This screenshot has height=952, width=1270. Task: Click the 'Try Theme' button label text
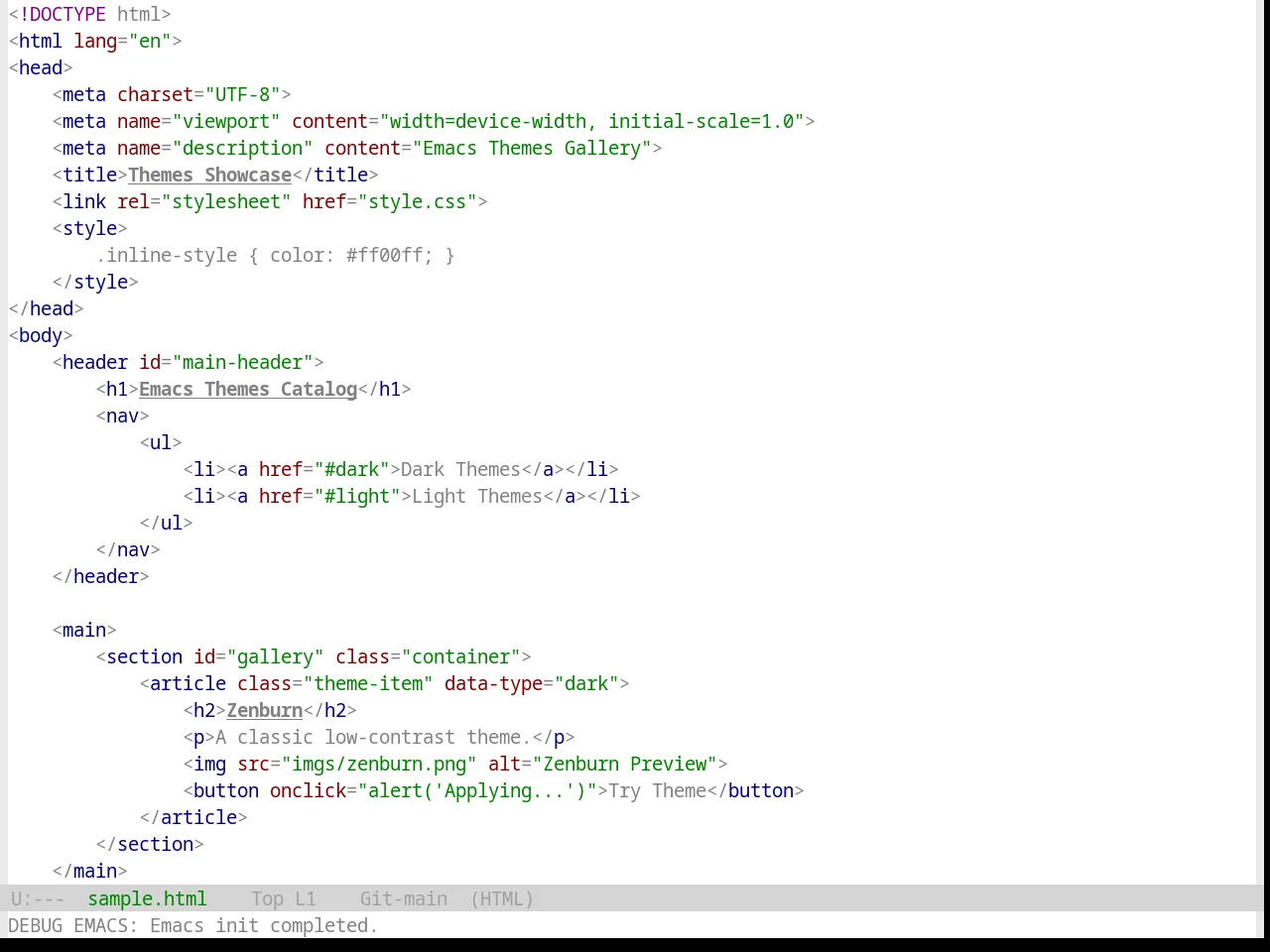pos(658,791)
